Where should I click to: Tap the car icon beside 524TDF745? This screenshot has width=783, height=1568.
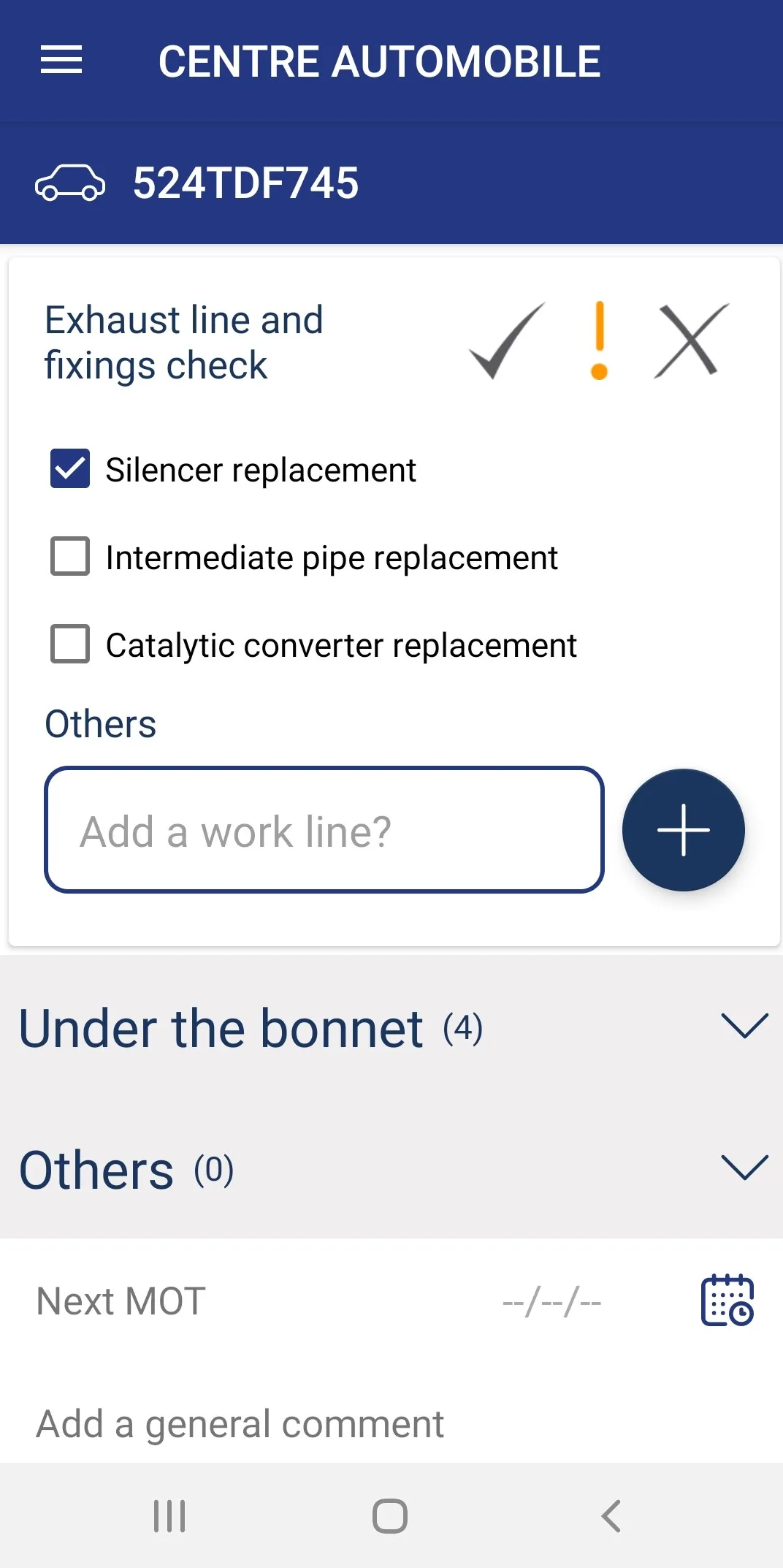point(70,183)
